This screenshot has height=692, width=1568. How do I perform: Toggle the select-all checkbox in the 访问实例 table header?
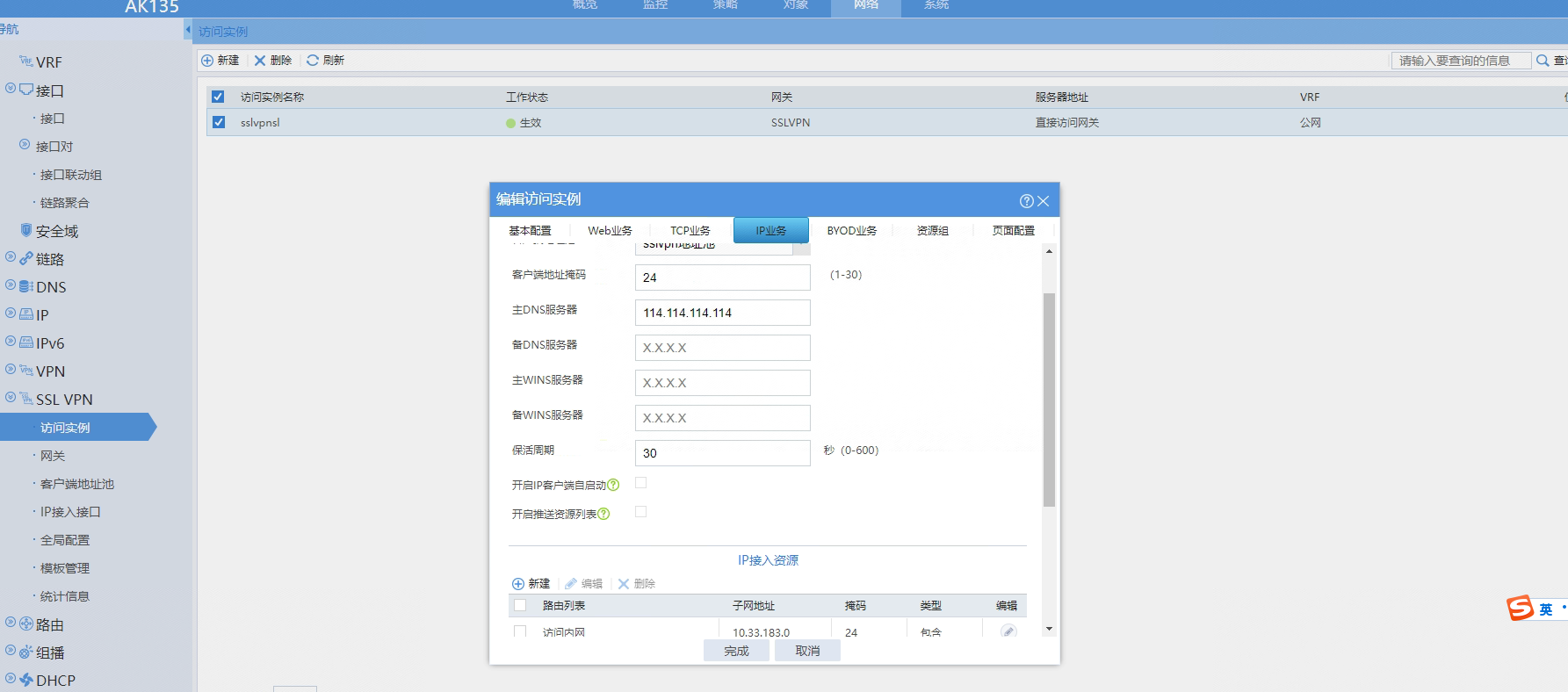[x=219, y=97]
